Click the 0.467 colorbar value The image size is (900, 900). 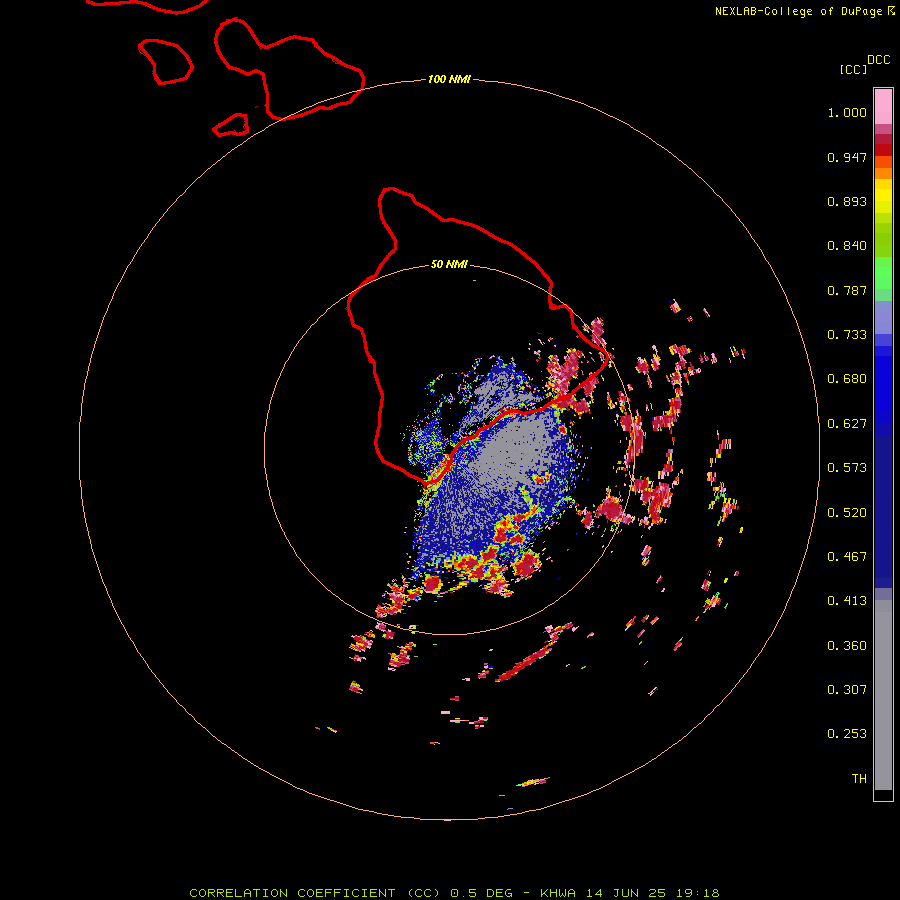(x=847, y=557)
